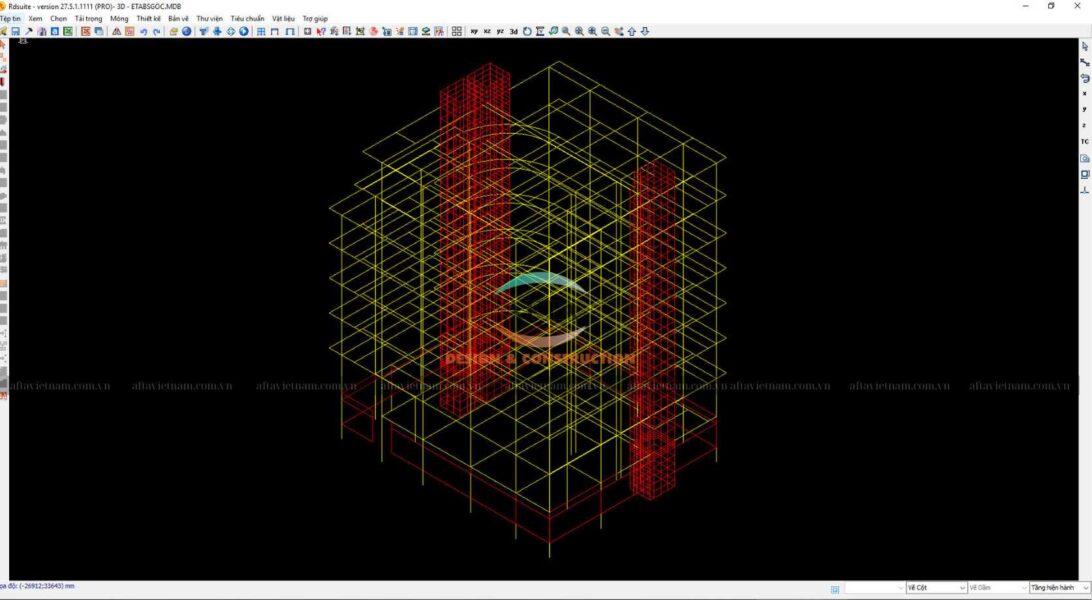Click the empty combo box in status bar

pos(874,588)
